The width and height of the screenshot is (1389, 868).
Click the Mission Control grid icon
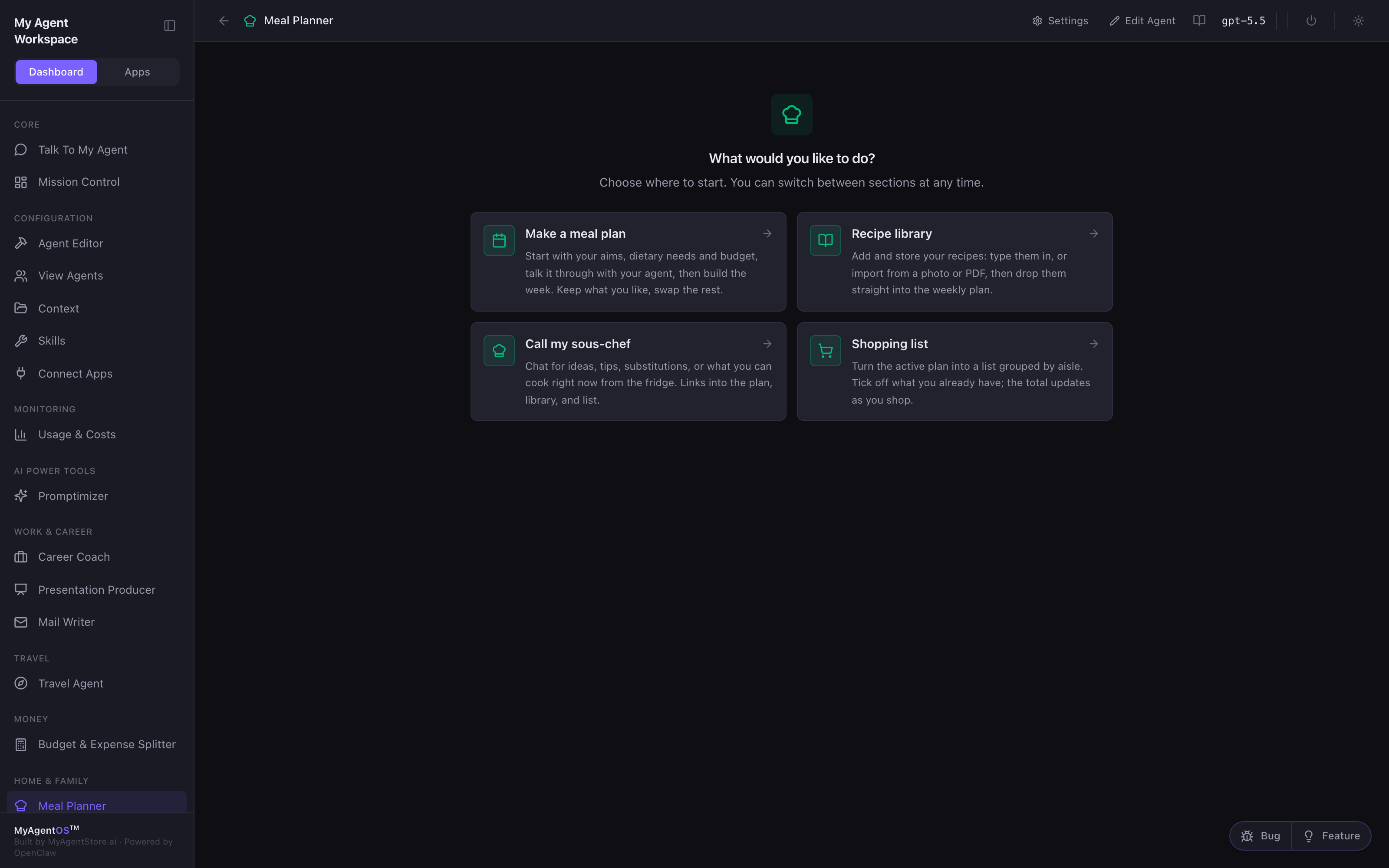tap(21, 182)
